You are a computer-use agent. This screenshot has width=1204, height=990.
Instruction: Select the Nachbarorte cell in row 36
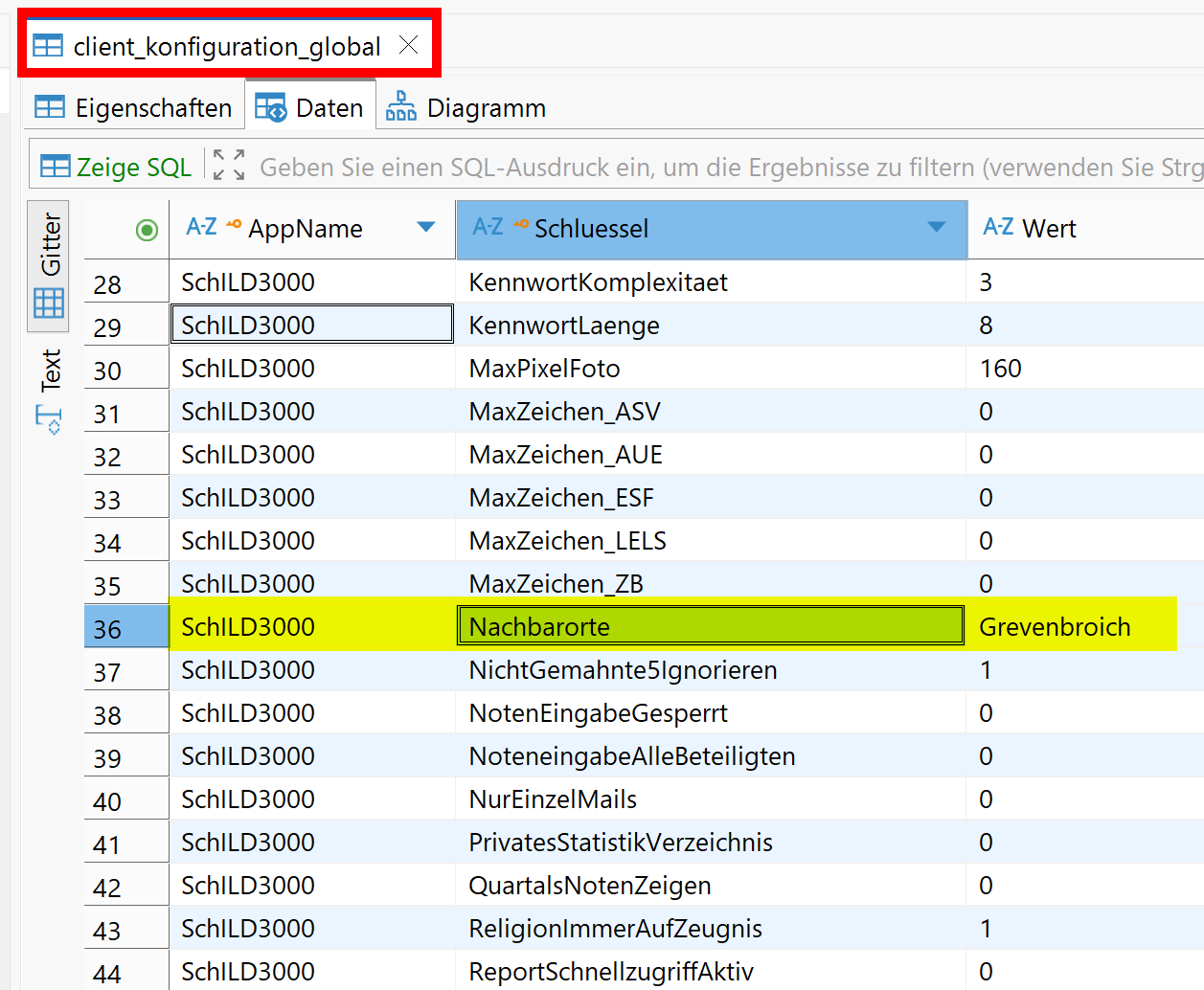tap(709, 624)
